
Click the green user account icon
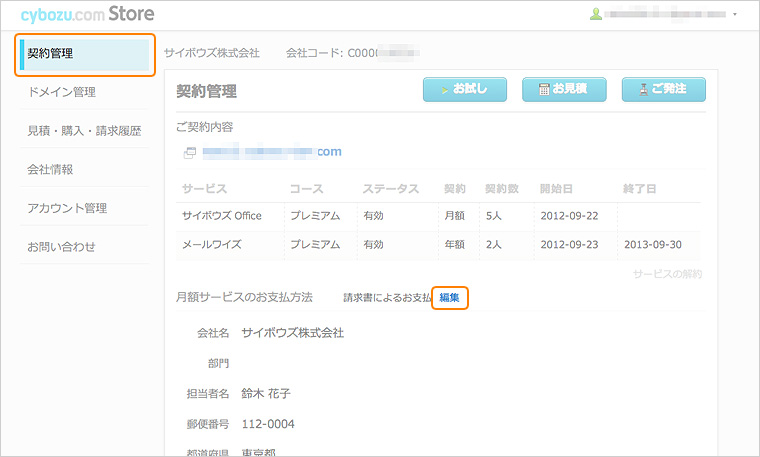pyautogui.click(x=596, y=14)
